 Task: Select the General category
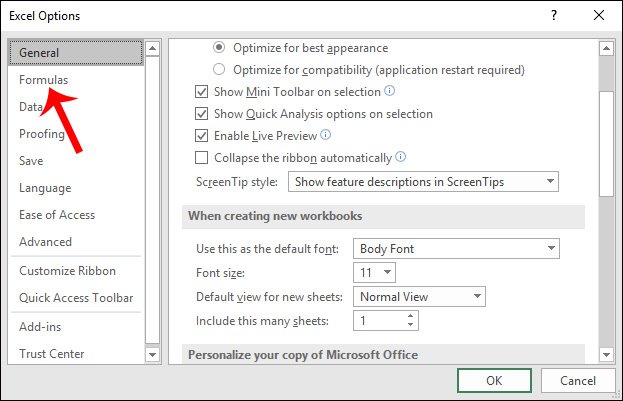click(x=75, y=52)
